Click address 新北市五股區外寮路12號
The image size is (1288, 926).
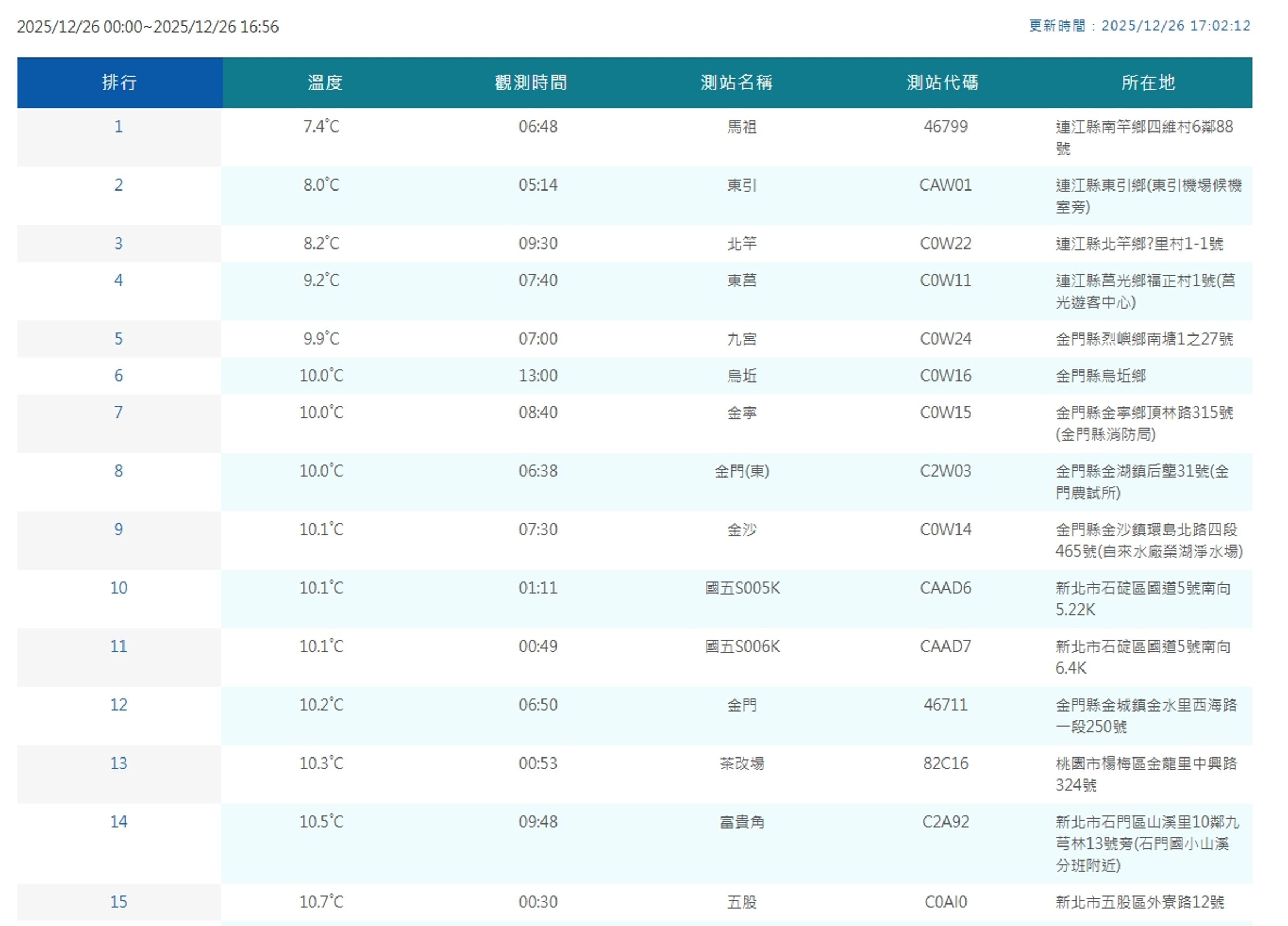pyautogui.click(x=1140, y=902)
